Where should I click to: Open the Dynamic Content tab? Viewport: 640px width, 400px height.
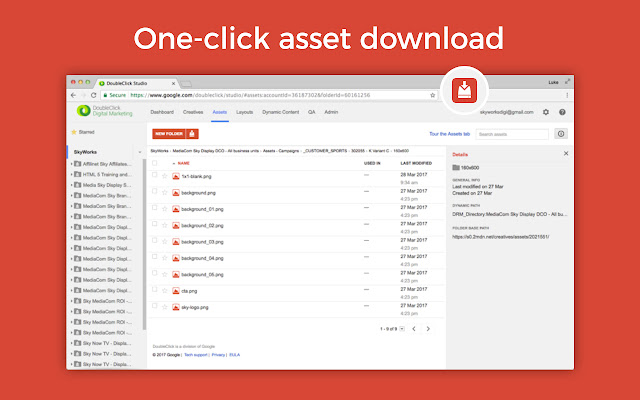[x=280, y=112]
